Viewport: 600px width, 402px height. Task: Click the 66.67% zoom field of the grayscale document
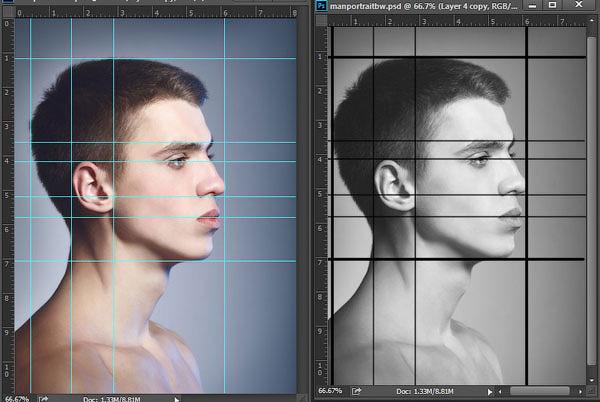[330, 391]
